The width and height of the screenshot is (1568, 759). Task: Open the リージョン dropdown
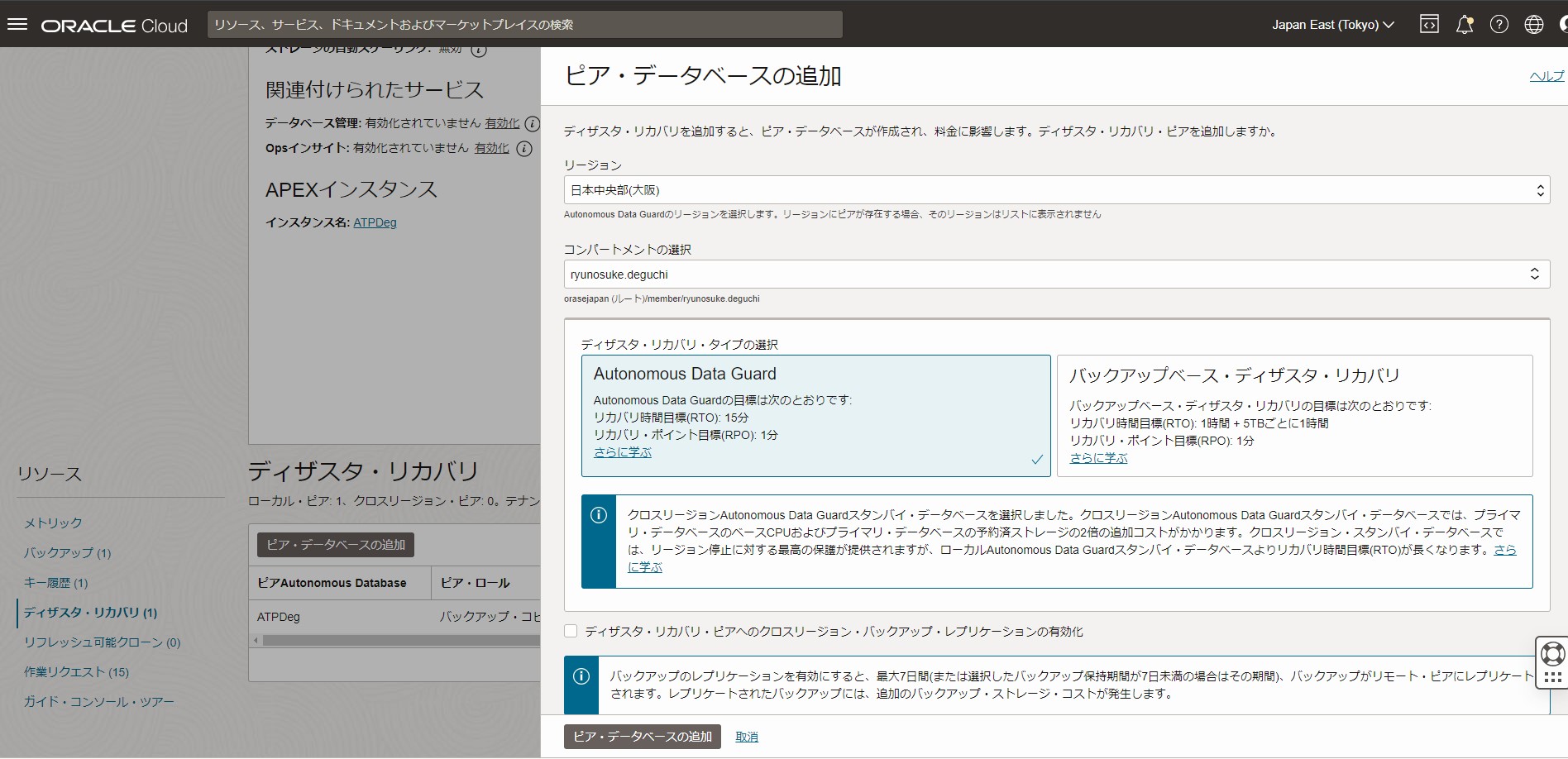pos(1056,190)
